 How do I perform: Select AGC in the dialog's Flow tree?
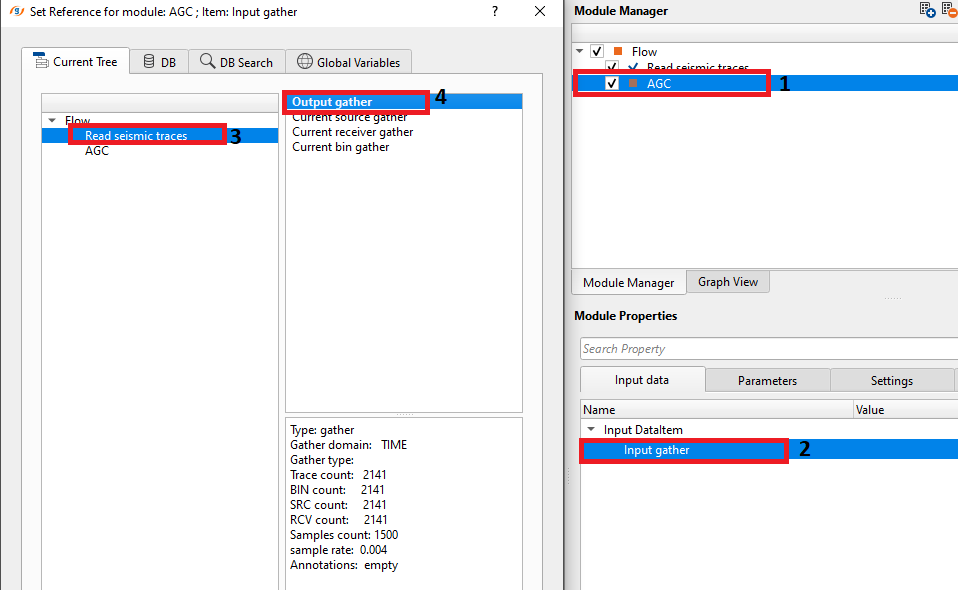(x=97, y=151)
